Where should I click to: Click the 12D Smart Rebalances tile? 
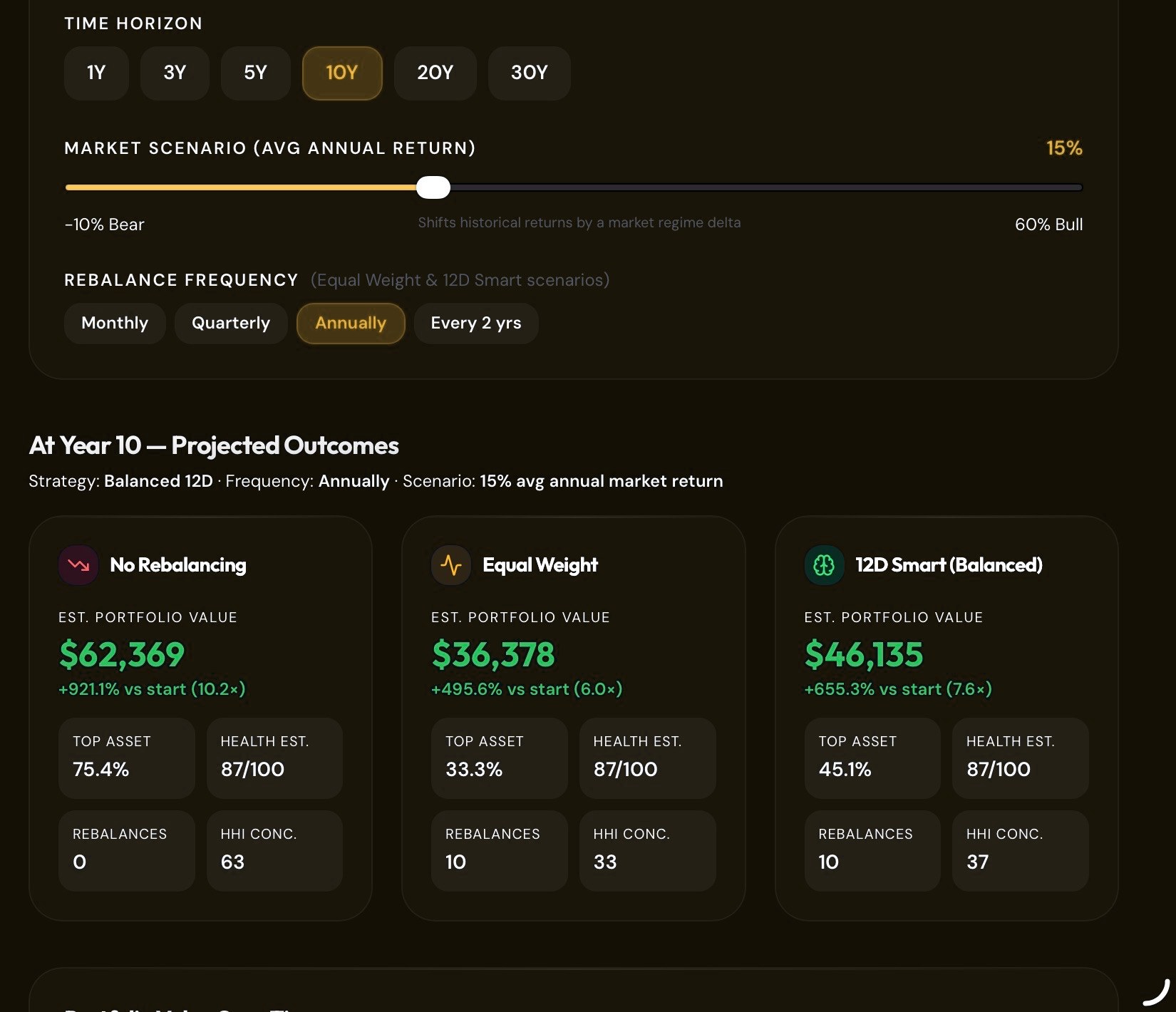pyautogui.click(x=872, y=850)
